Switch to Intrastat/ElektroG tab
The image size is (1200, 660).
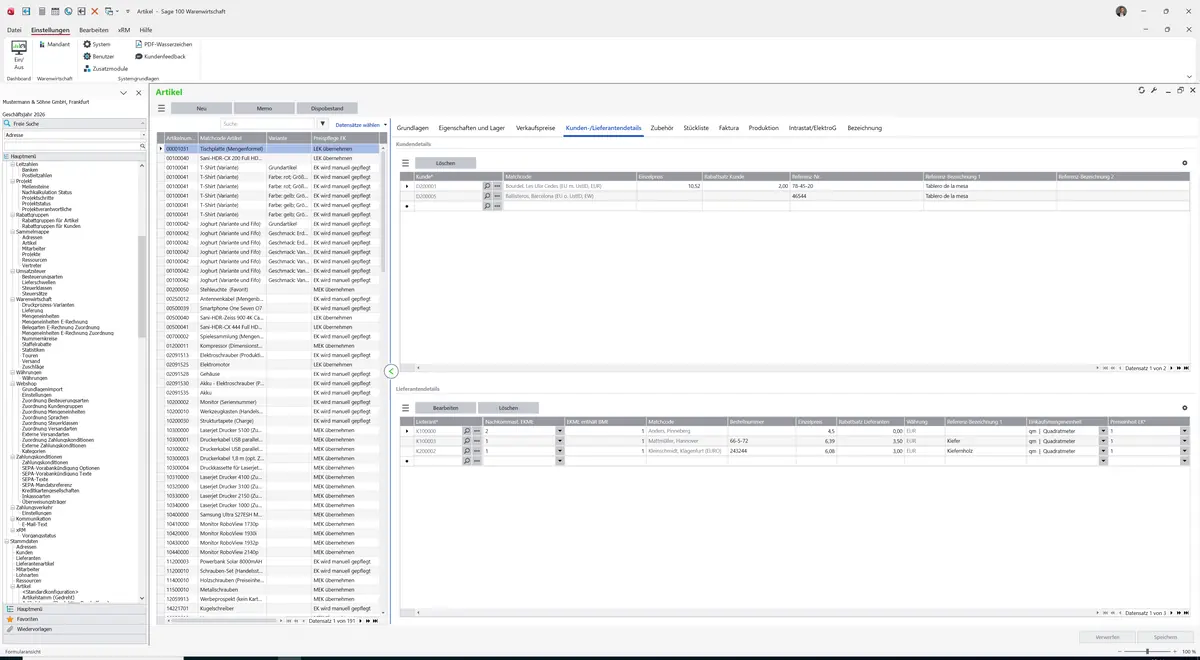813,128
